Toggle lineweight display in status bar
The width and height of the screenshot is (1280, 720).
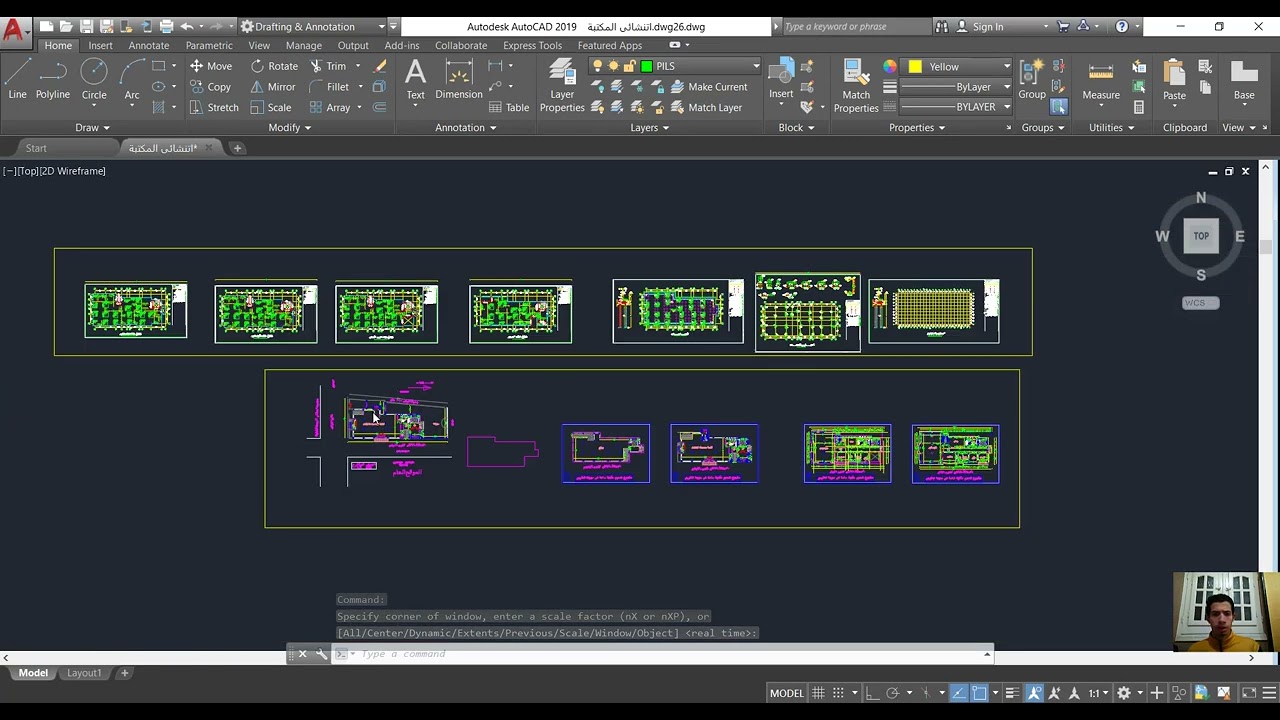click(1012, 693)
